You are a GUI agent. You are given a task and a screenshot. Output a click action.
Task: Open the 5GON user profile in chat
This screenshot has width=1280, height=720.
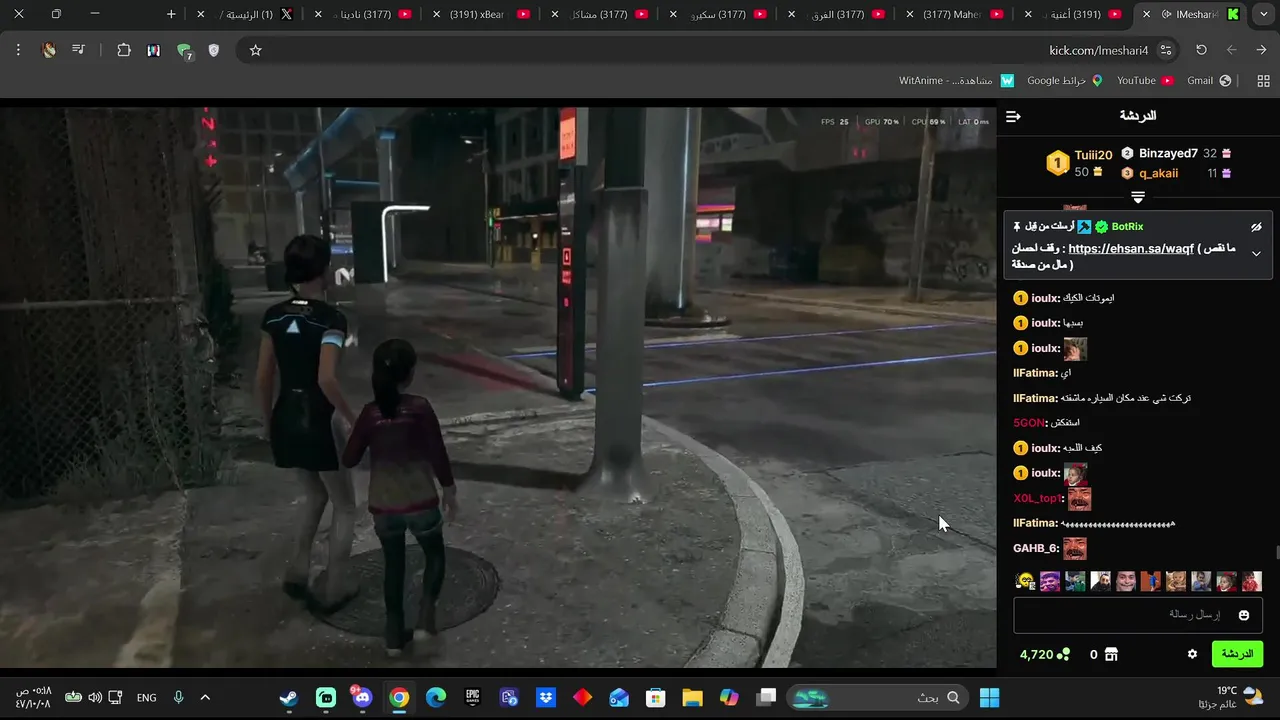(x=1029, y=423)
